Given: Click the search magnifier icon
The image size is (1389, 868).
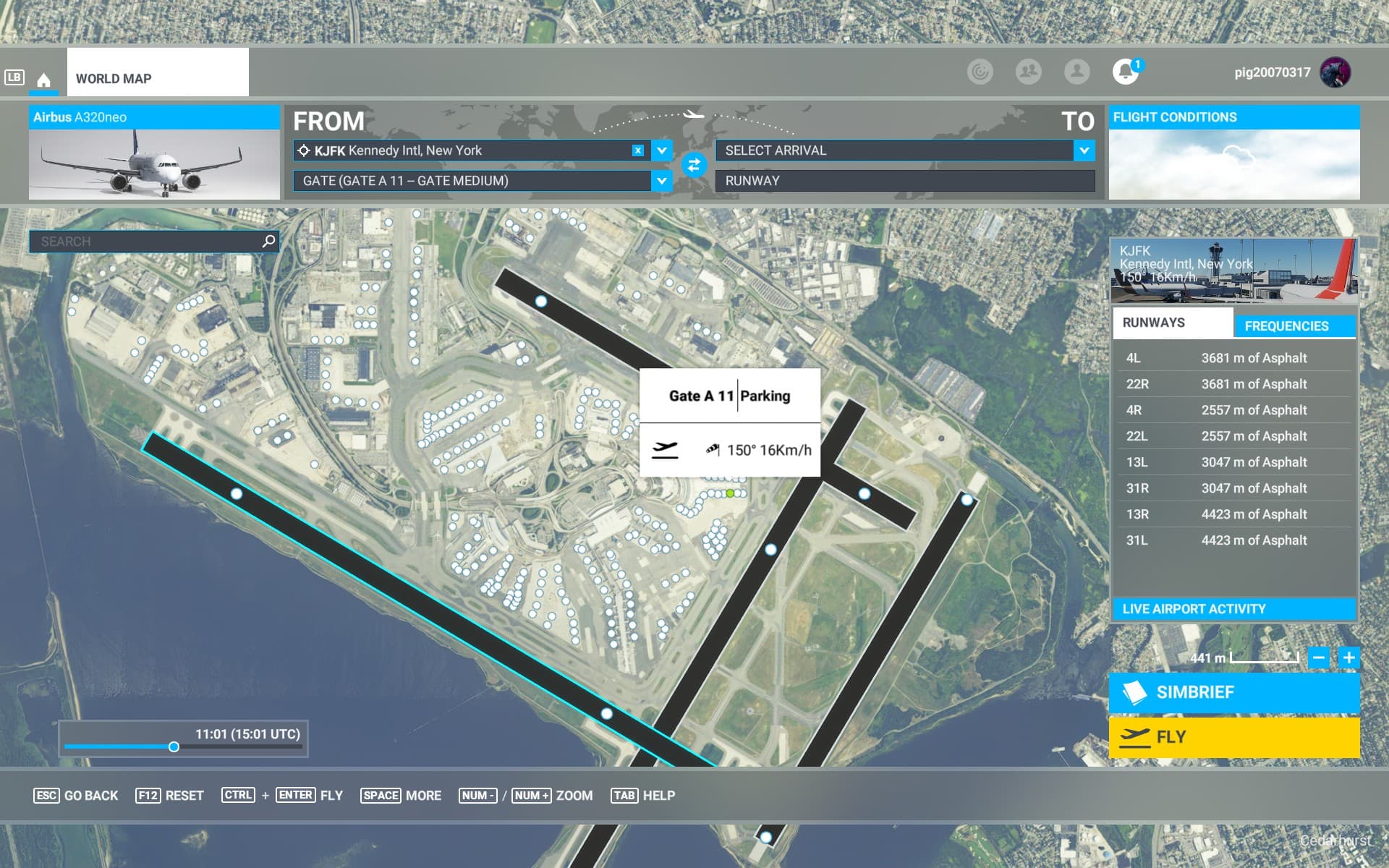Looking at the screenshot, I should (268, 241).
